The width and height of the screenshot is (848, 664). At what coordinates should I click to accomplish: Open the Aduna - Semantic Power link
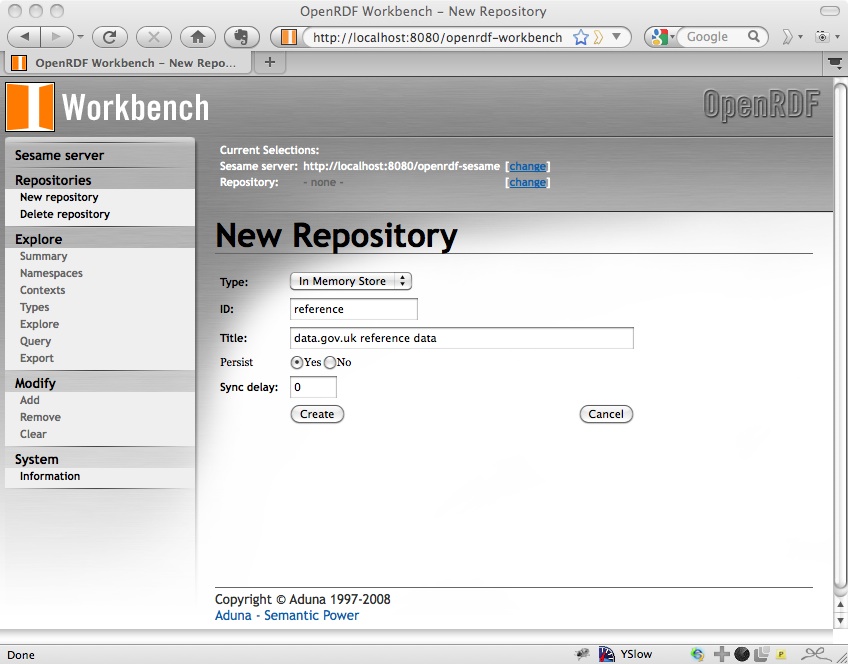tap(287, 615)
